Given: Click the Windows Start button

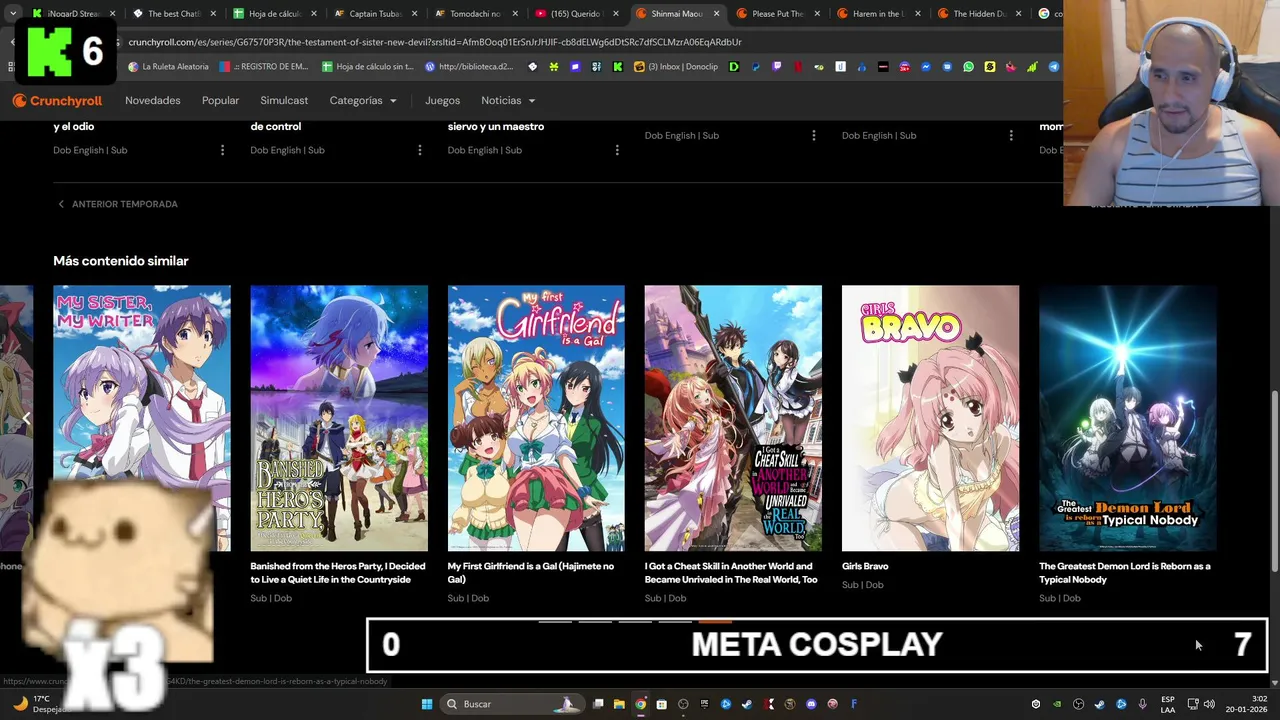Looking at the screenshot, I should pos(427,704).
